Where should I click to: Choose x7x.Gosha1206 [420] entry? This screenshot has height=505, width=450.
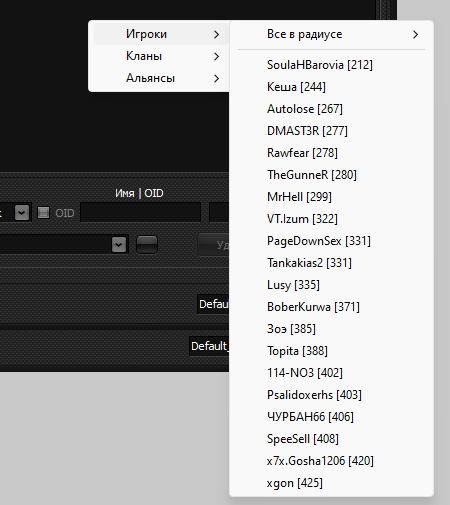pyautogui.click(x=331, y=461)
